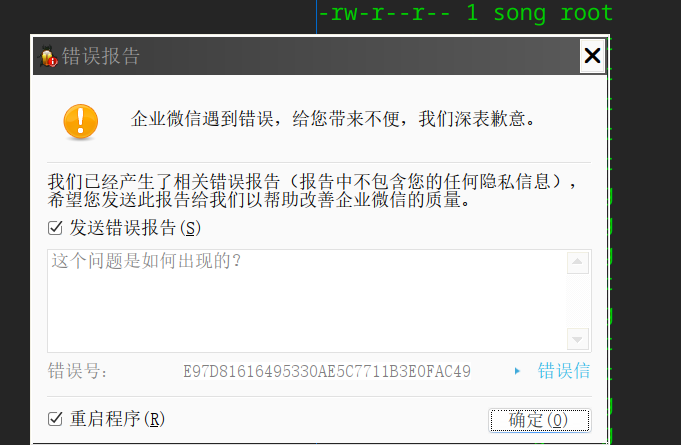Select the error code E97D81616495330AE5C7711B3E0FAC49
Screen dimensions: 681x445
click(327, 372)
